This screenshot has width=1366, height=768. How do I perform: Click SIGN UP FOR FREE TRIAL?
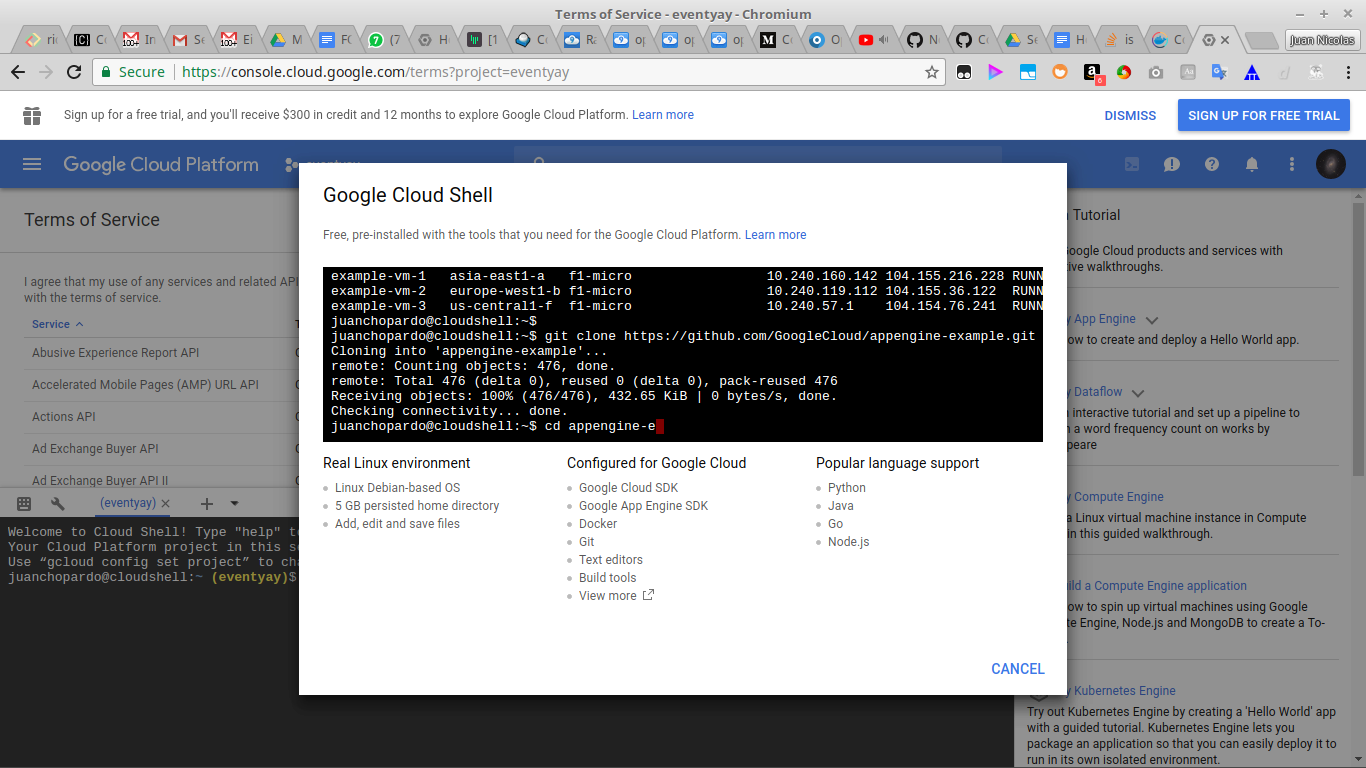coord(1264,115)
